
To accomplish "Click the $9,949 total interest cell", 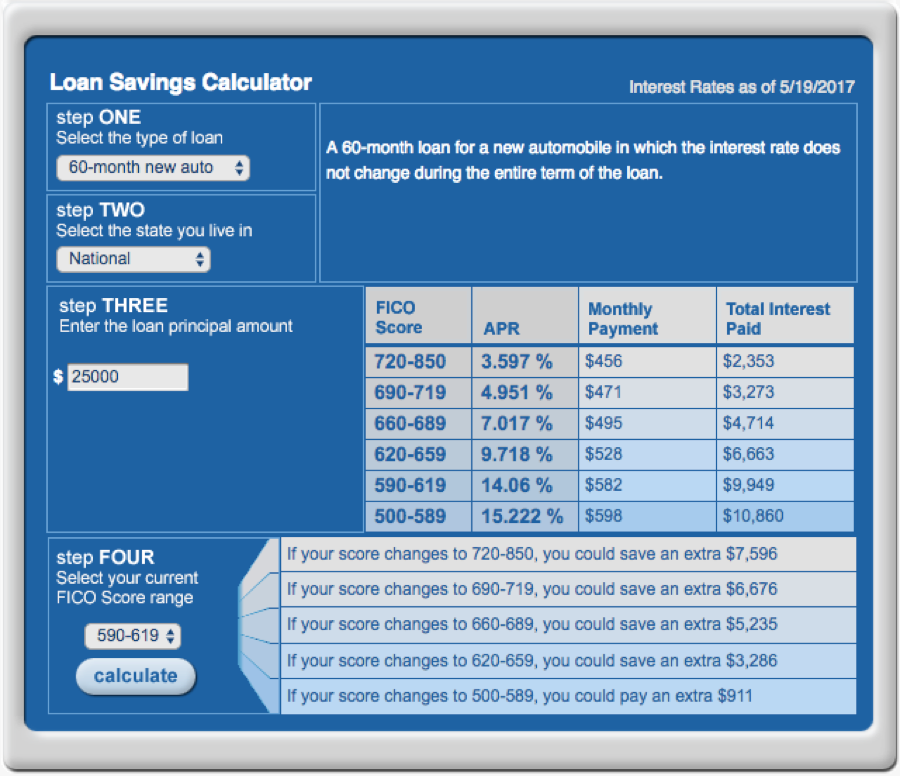I will point(785,485).
